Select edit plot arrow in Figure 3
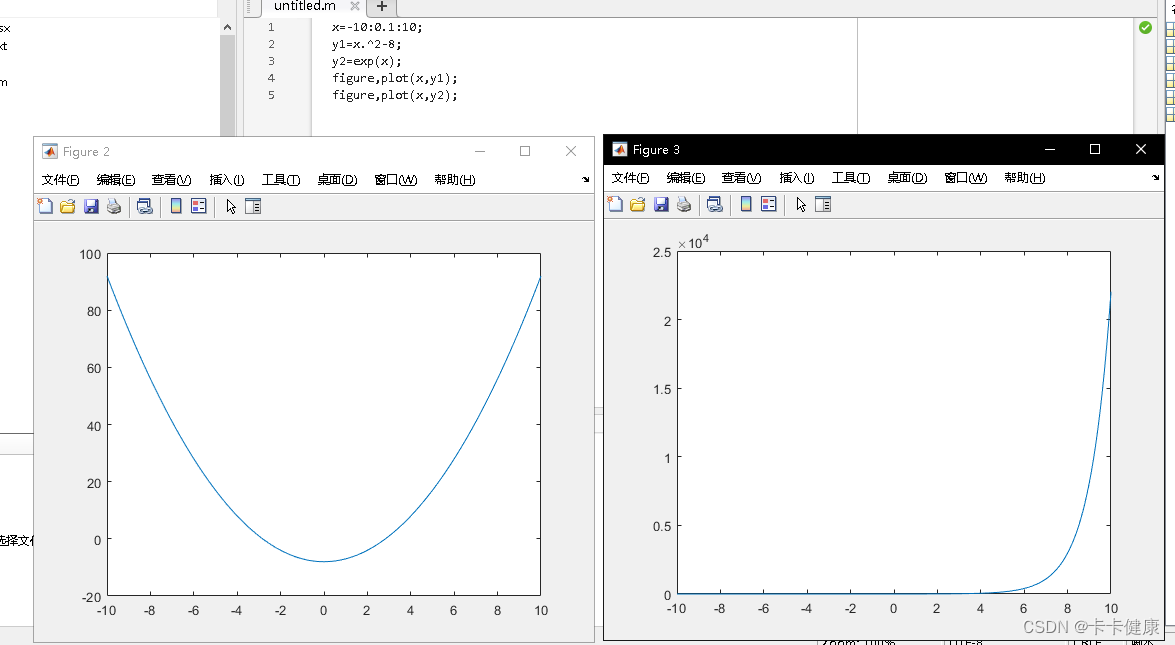The width and height of the screenshot is (1175, 645). point(801,204)
